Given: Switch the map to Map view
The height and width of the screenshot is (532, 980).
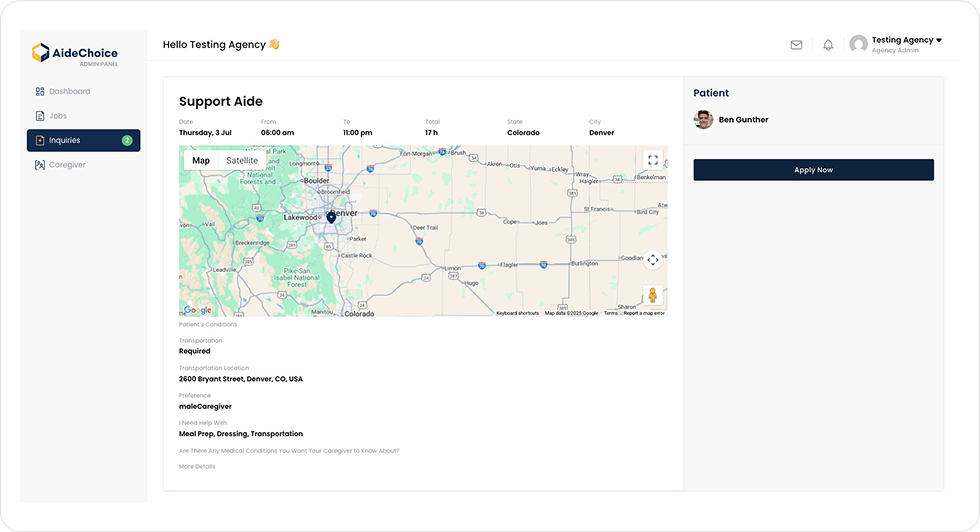Looking at the screenshot, I should (201, 161).
